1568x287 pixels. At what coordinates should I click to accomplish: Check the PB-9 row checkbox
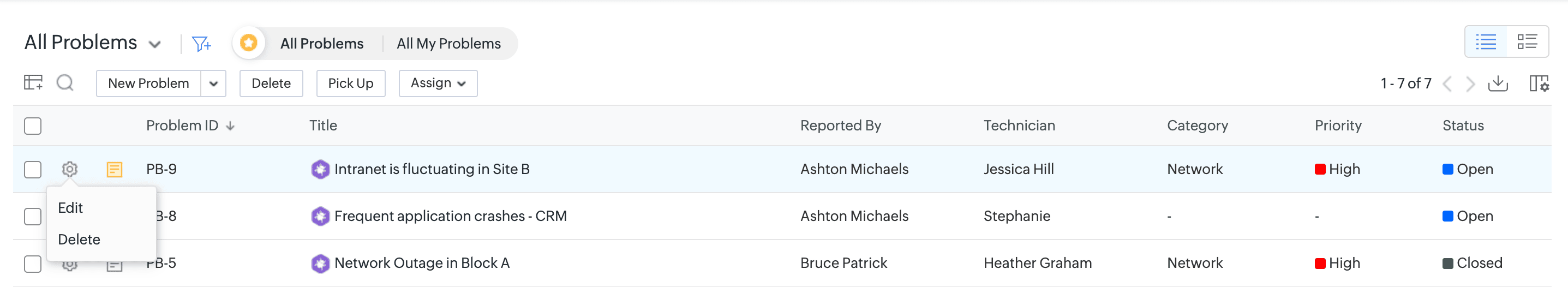(x=33, y=169)
